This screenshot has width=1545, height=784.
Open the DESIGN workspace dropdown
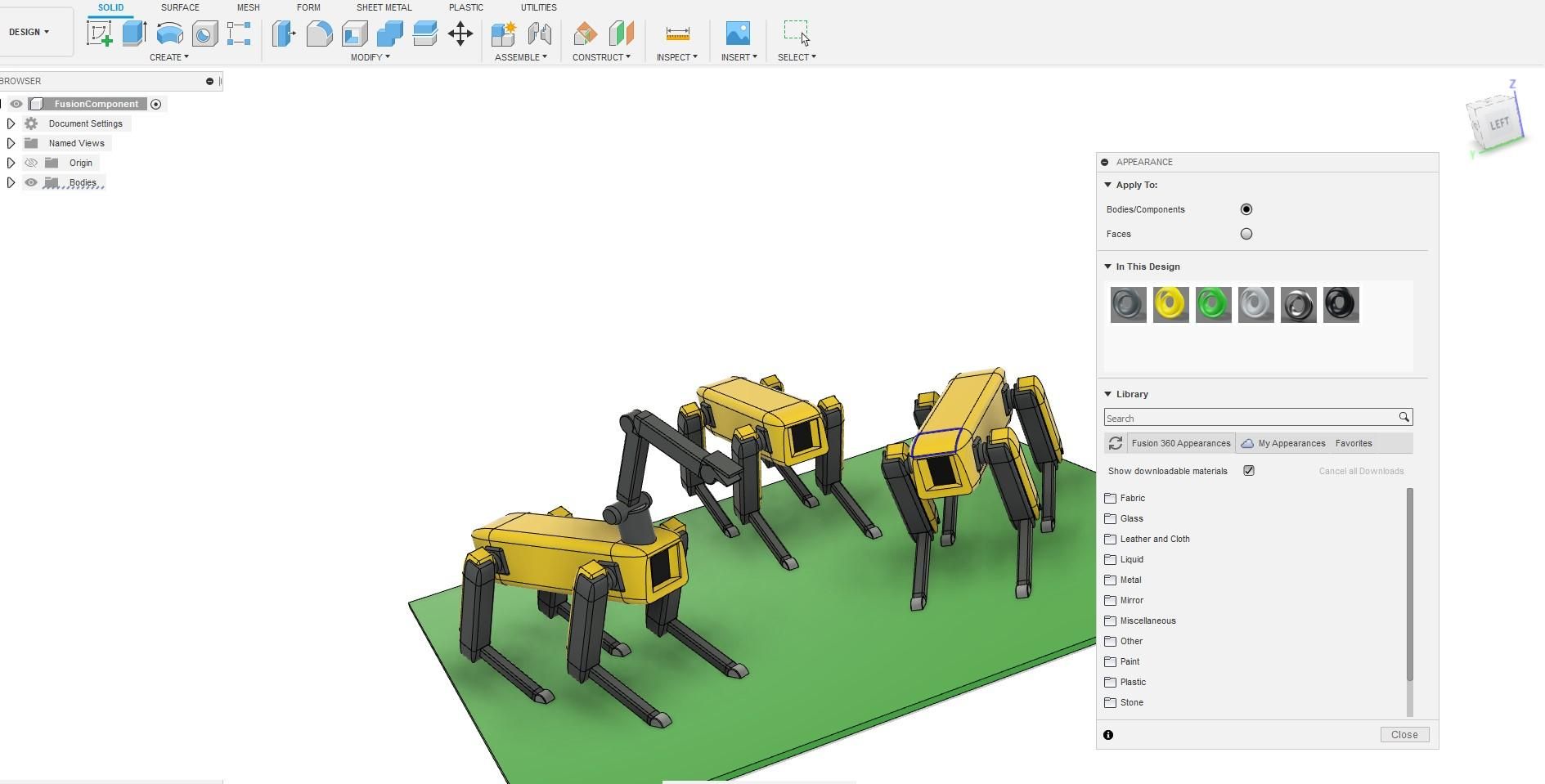(x=29, y=32)
